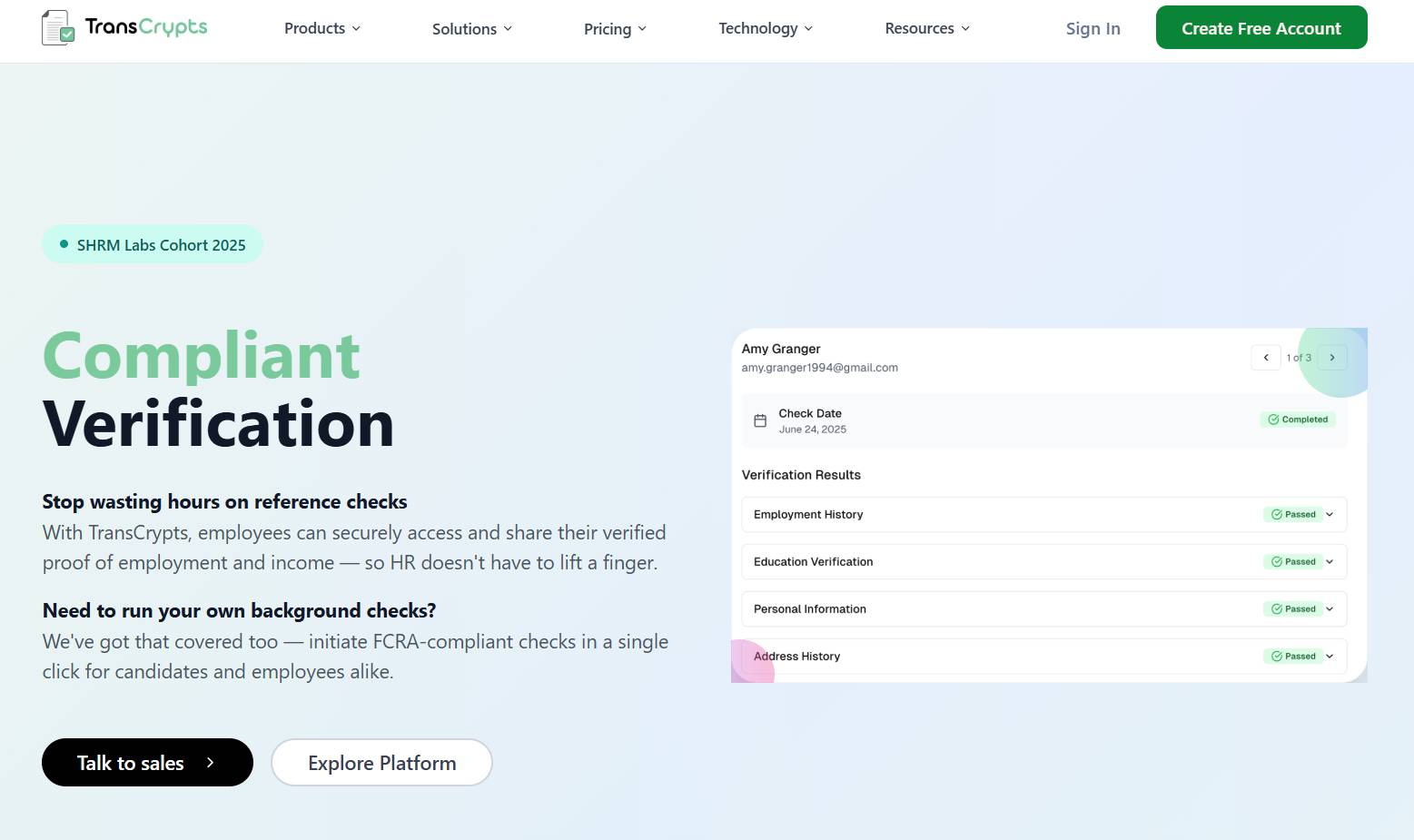Click the Create Free Account button

pos(1261,28)
